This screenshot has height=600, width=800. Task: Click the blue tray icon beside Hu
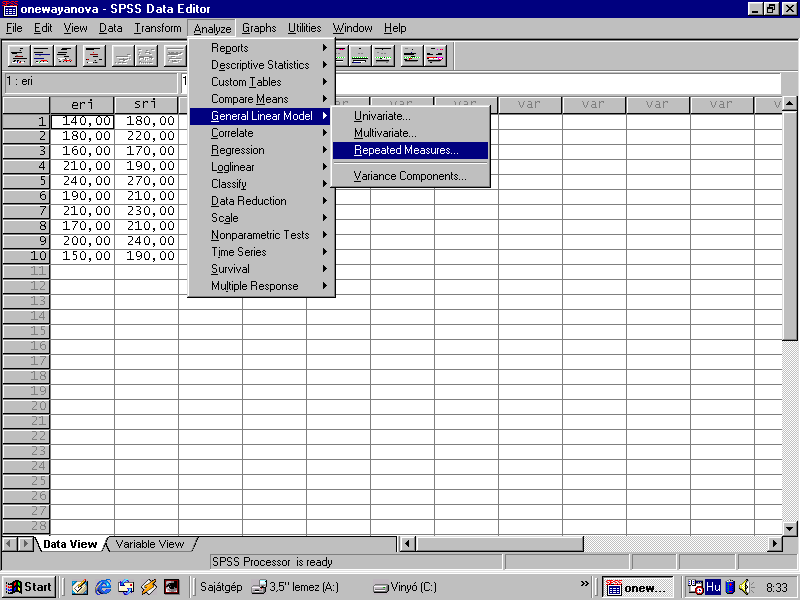click(x=730, y=587)
